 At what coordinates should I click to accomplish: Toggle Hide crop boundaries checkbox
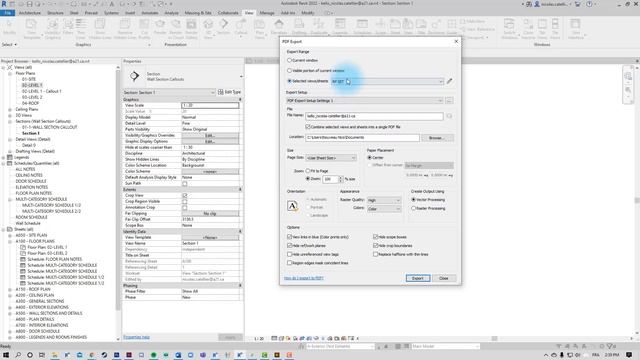[375, 246]
